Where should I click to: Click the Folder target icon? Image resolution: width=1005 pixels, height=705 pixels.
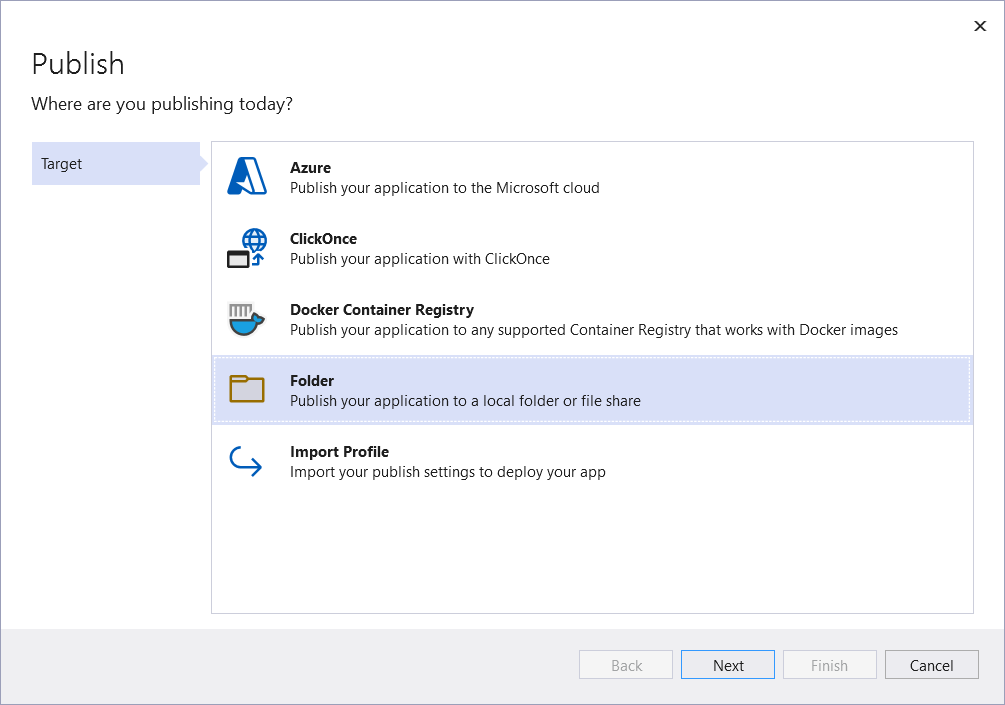(x=247, y=389)
